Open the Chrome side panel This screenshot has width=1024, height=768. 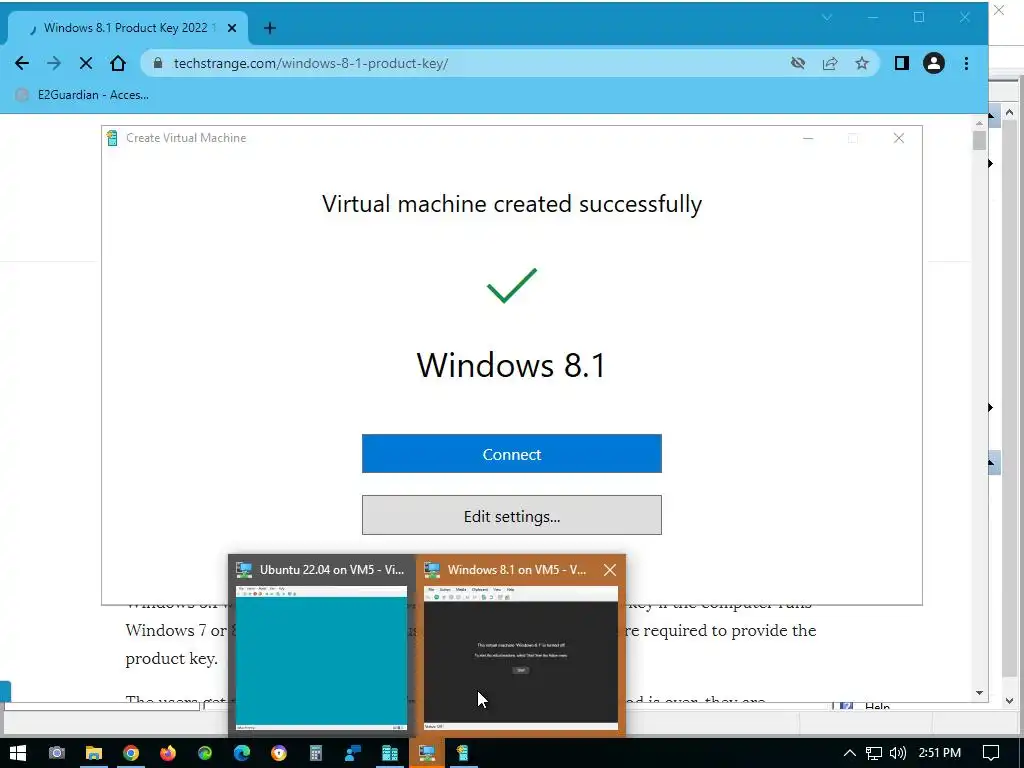[x=902, y=63]
